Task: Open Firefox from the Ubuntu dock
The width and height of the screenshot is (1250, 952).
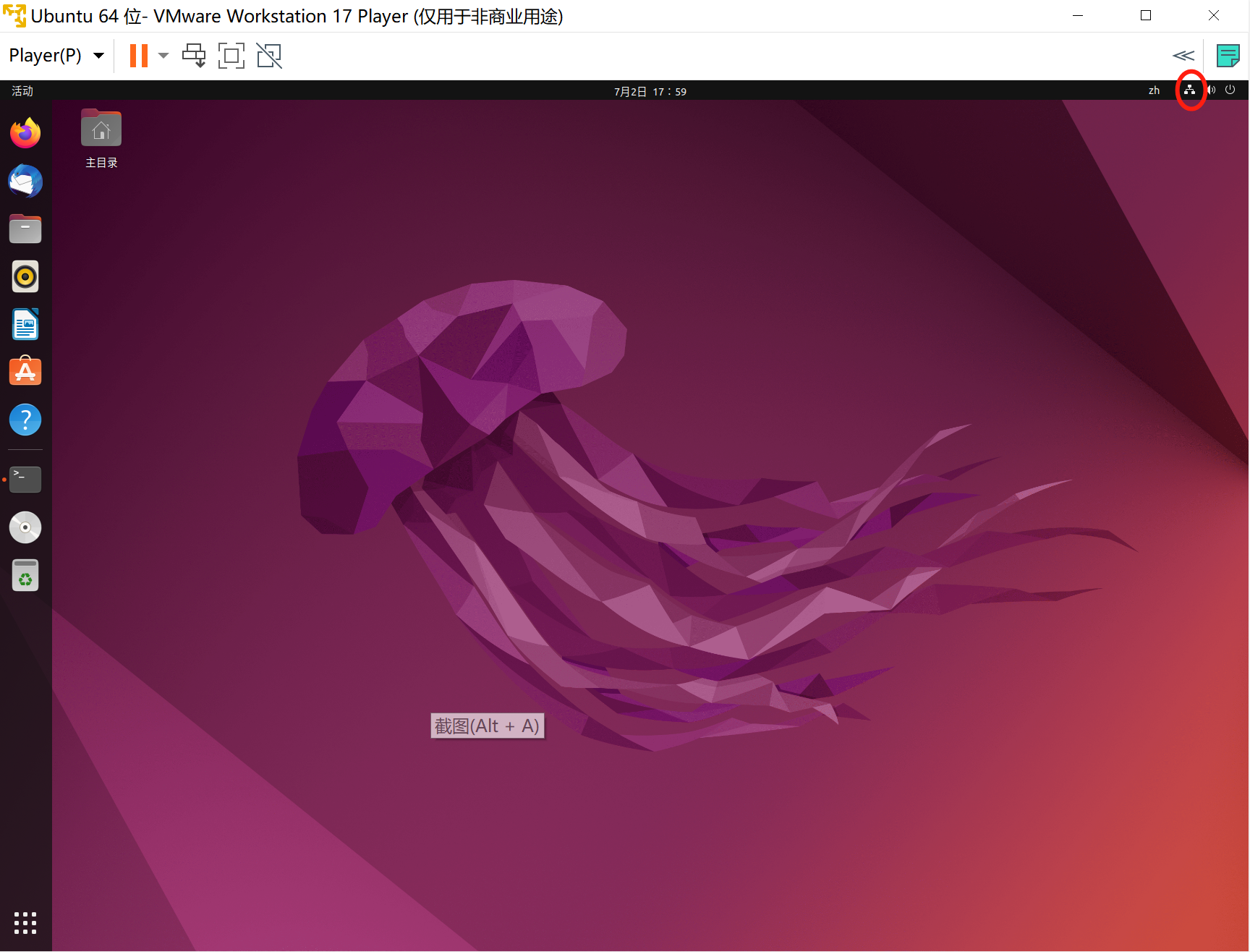Action: pyautogui.click(x=25, y=133)
